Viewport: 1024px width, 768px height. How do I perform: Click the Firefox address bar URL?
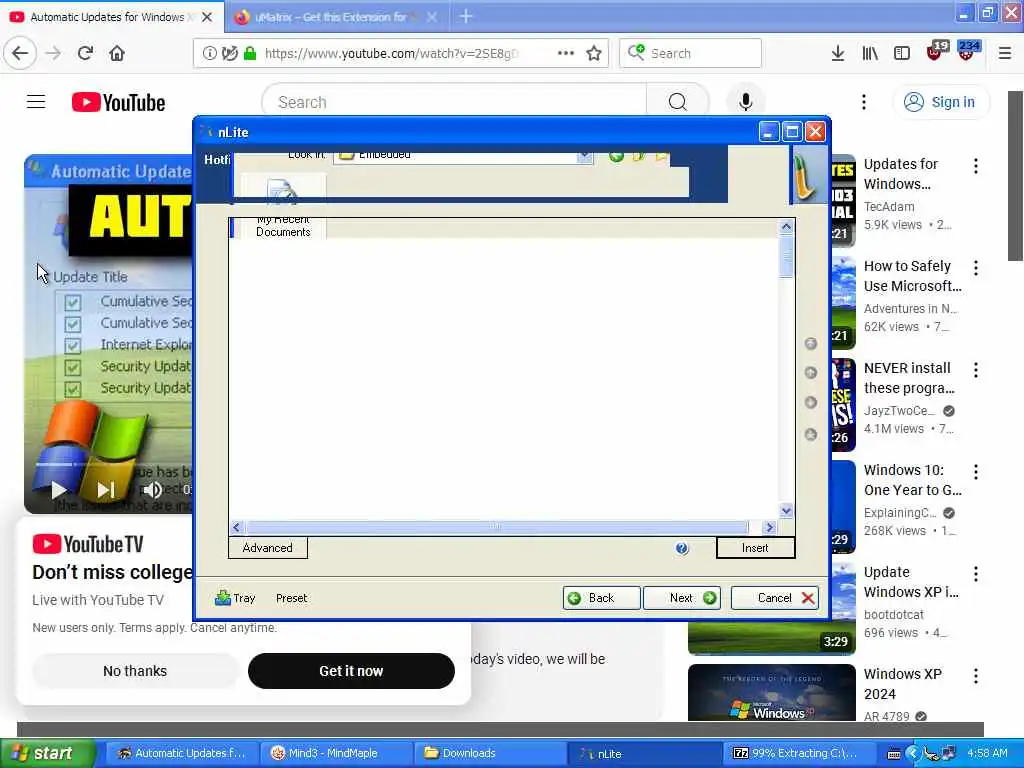point(392,53)
